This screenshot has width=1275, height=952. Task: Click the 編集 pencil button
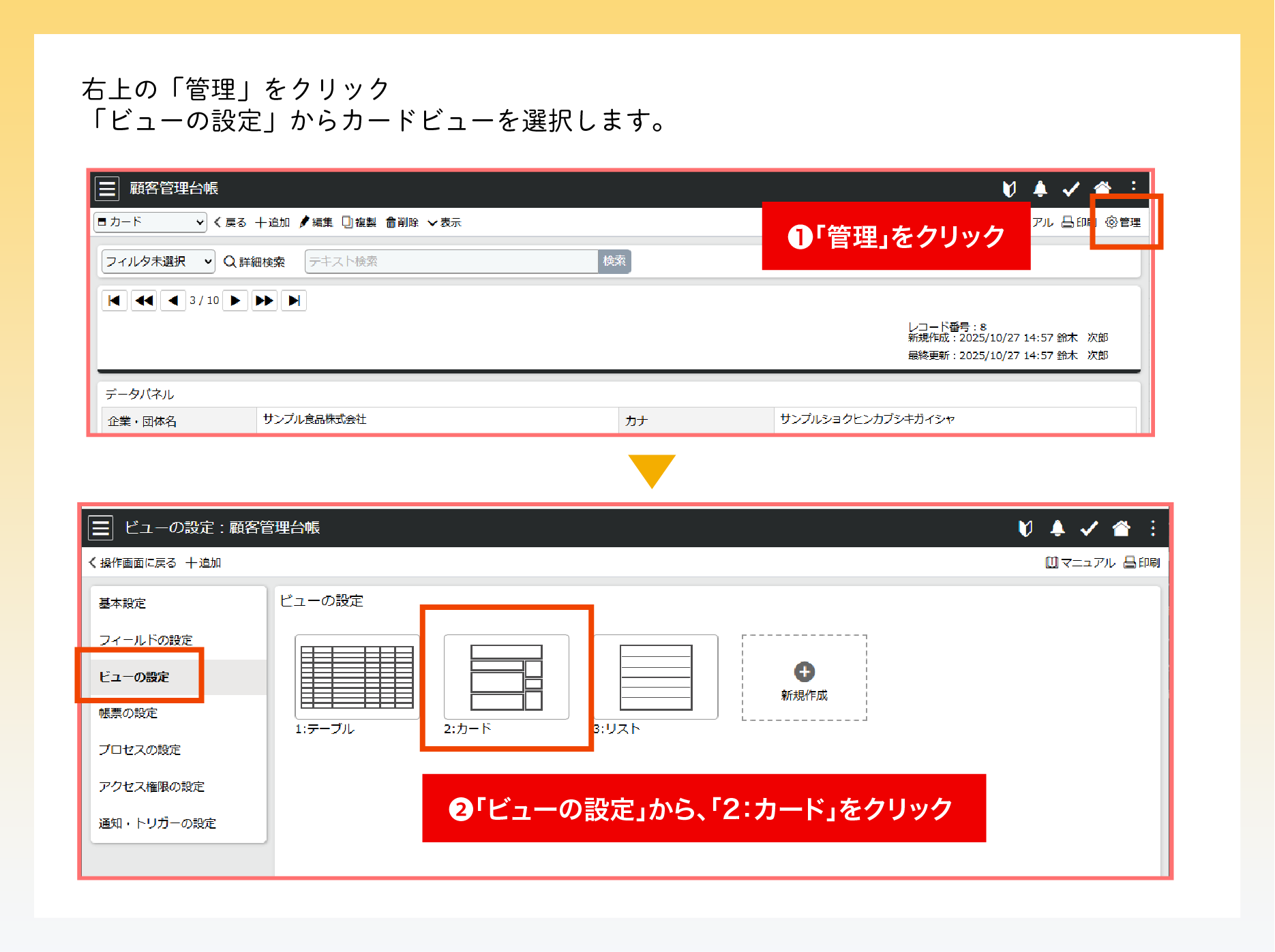pyautogui.click(x=316, y=223)
